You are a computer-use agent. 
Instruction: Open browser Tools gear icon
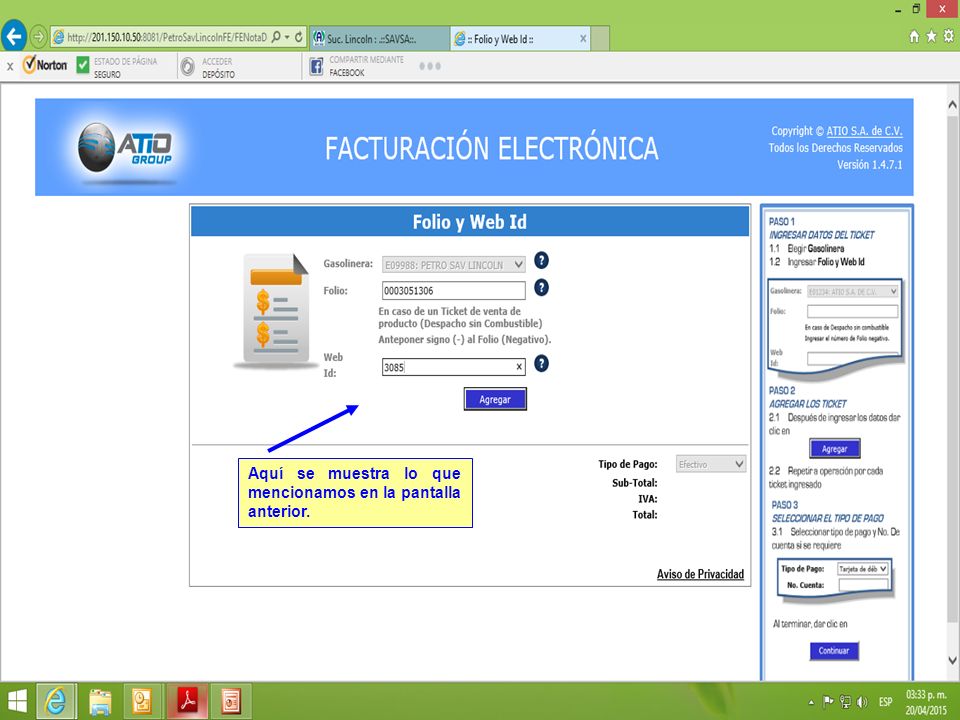tap(948, 37)
